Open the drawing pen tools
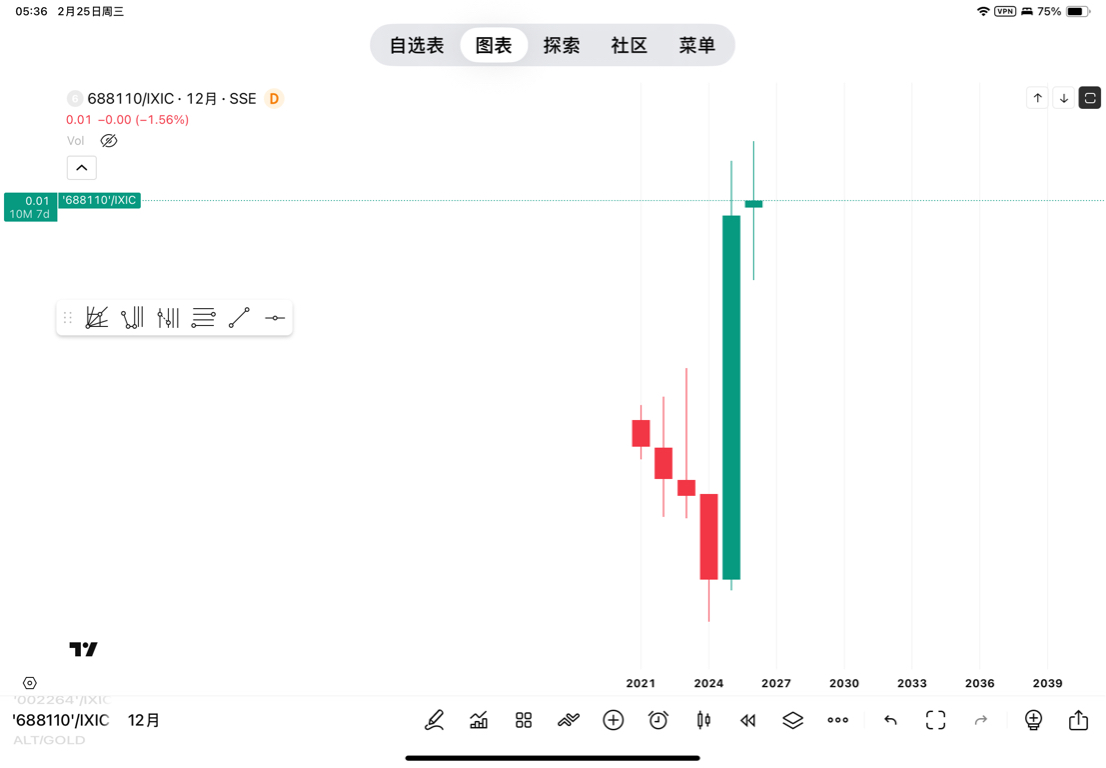Screen dimensions: 1106x768 (x=434, y=720)
